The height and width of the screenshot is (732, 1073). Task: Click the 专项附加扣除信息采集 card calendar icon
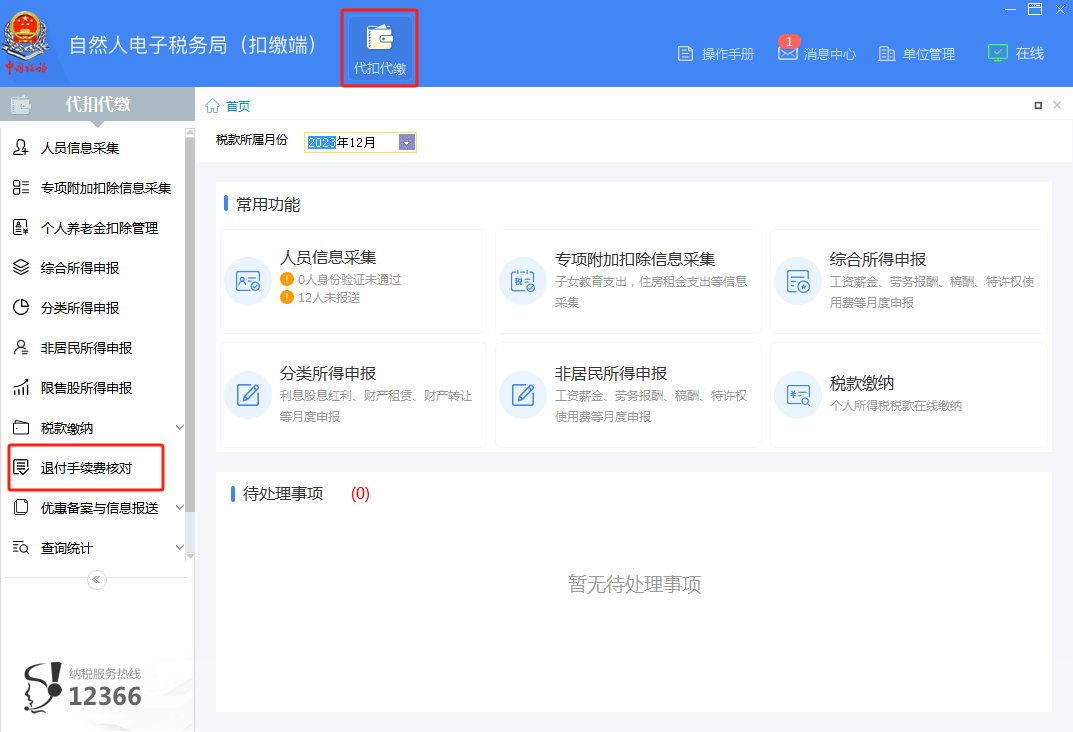[x=523, y=281]
